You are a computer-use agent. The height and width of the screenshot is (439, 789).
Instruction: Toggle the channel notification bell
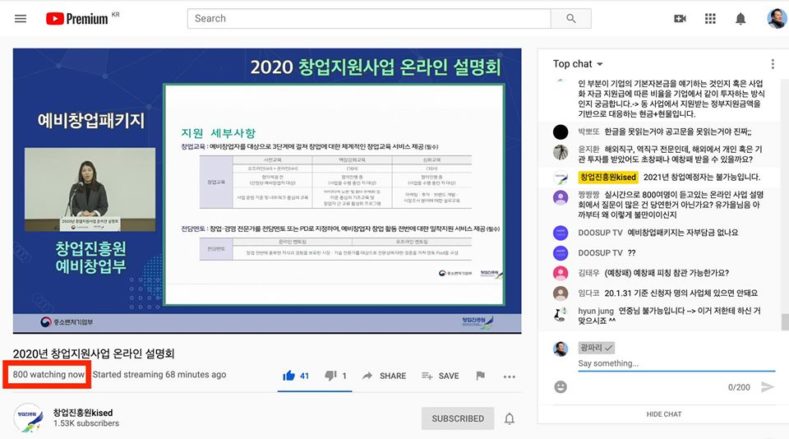(x=509, y=418)
